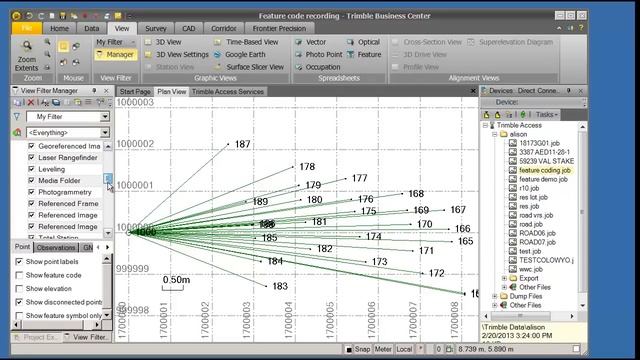Switch to the Data ribbon tab

click(91, 28)
